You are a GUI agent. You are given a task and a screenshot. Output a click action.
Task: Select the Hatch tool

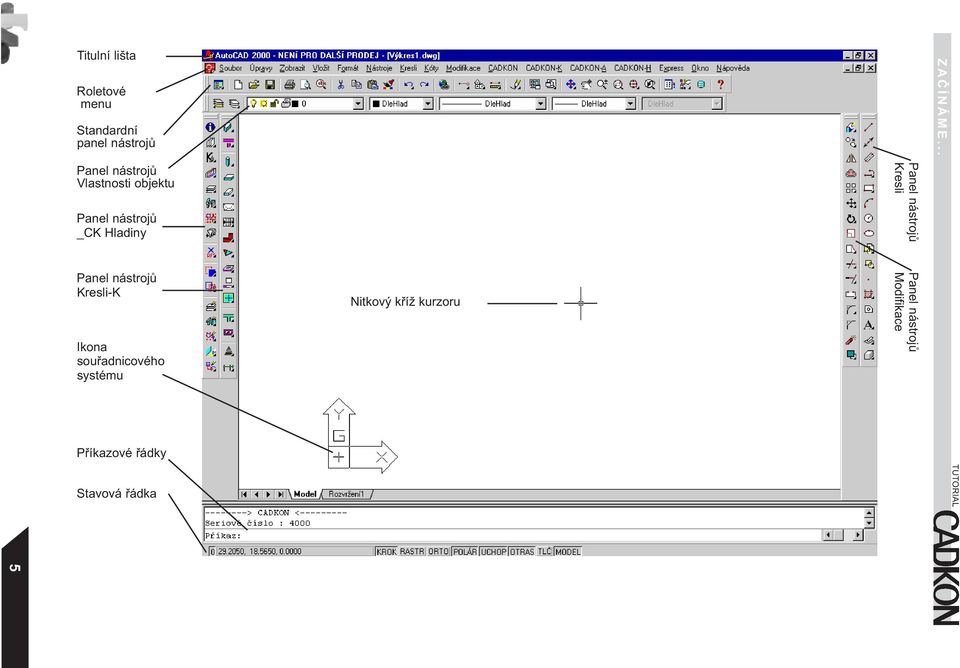[869, 295]
